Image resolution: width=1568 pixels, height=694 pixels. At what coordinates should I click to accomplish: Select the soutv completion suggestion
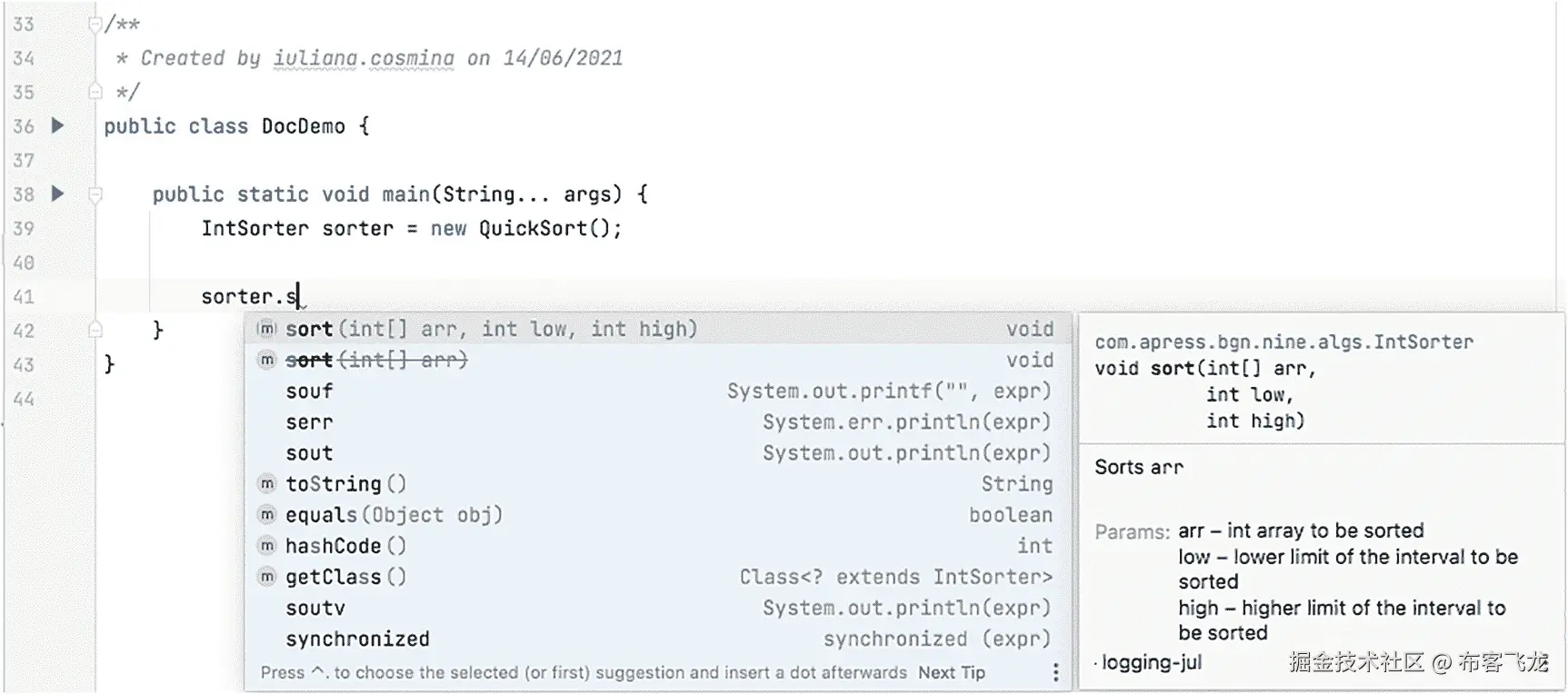point(315,609)
